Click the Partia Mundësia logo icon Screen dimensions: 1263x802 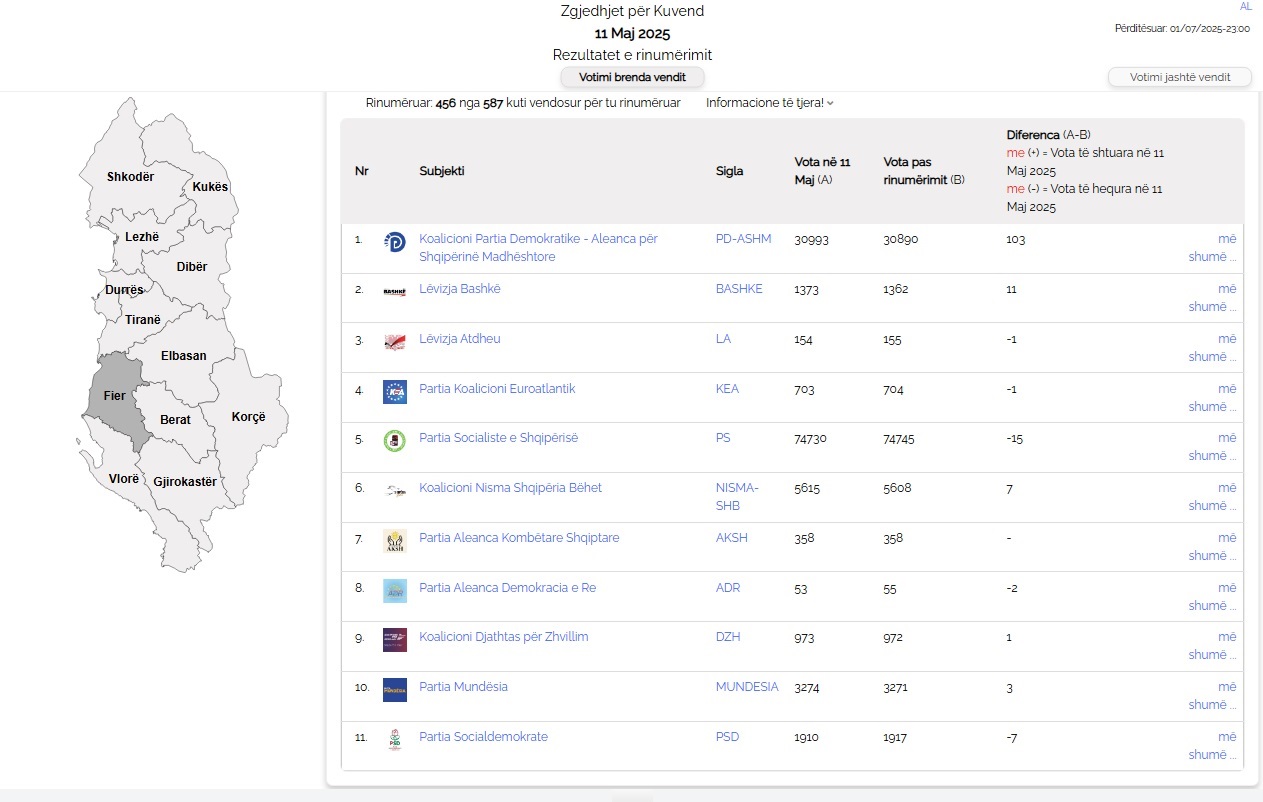tap(395, 690)
